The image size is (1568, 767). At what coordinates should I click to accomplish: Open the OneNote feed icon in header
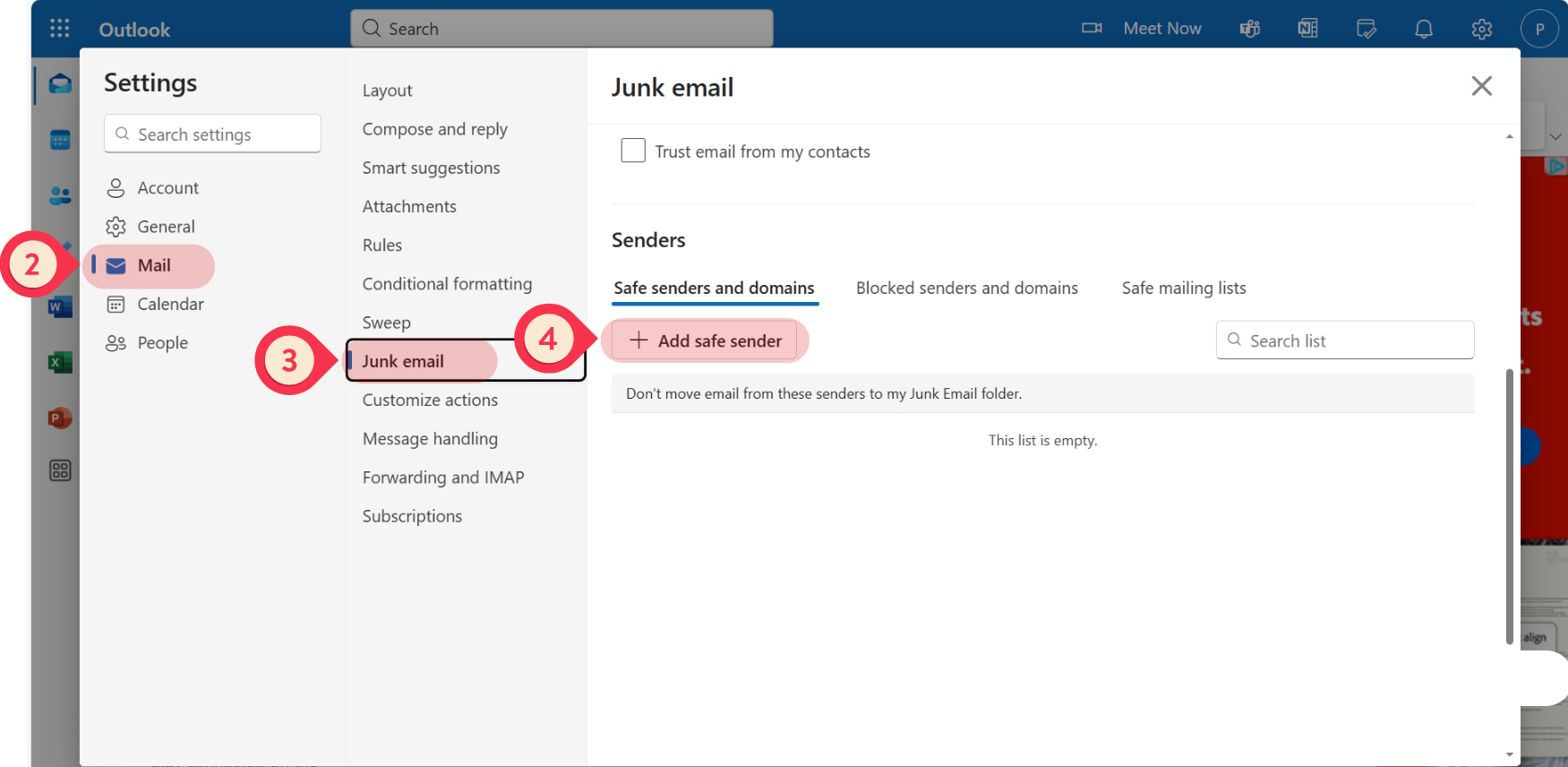click(1308, 29)
